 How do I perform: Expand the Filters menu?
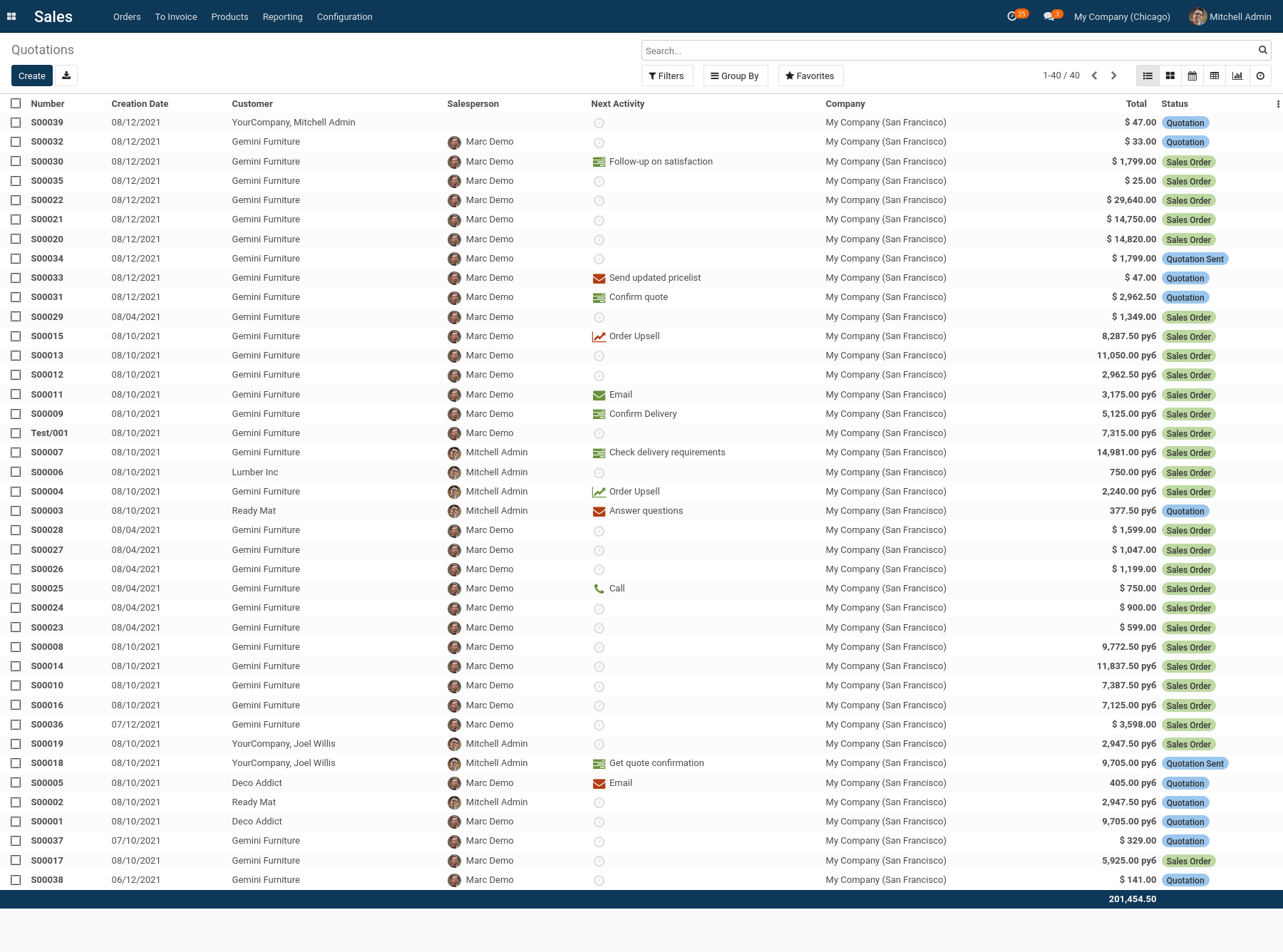pyautogui.click(x=666, y=76)
